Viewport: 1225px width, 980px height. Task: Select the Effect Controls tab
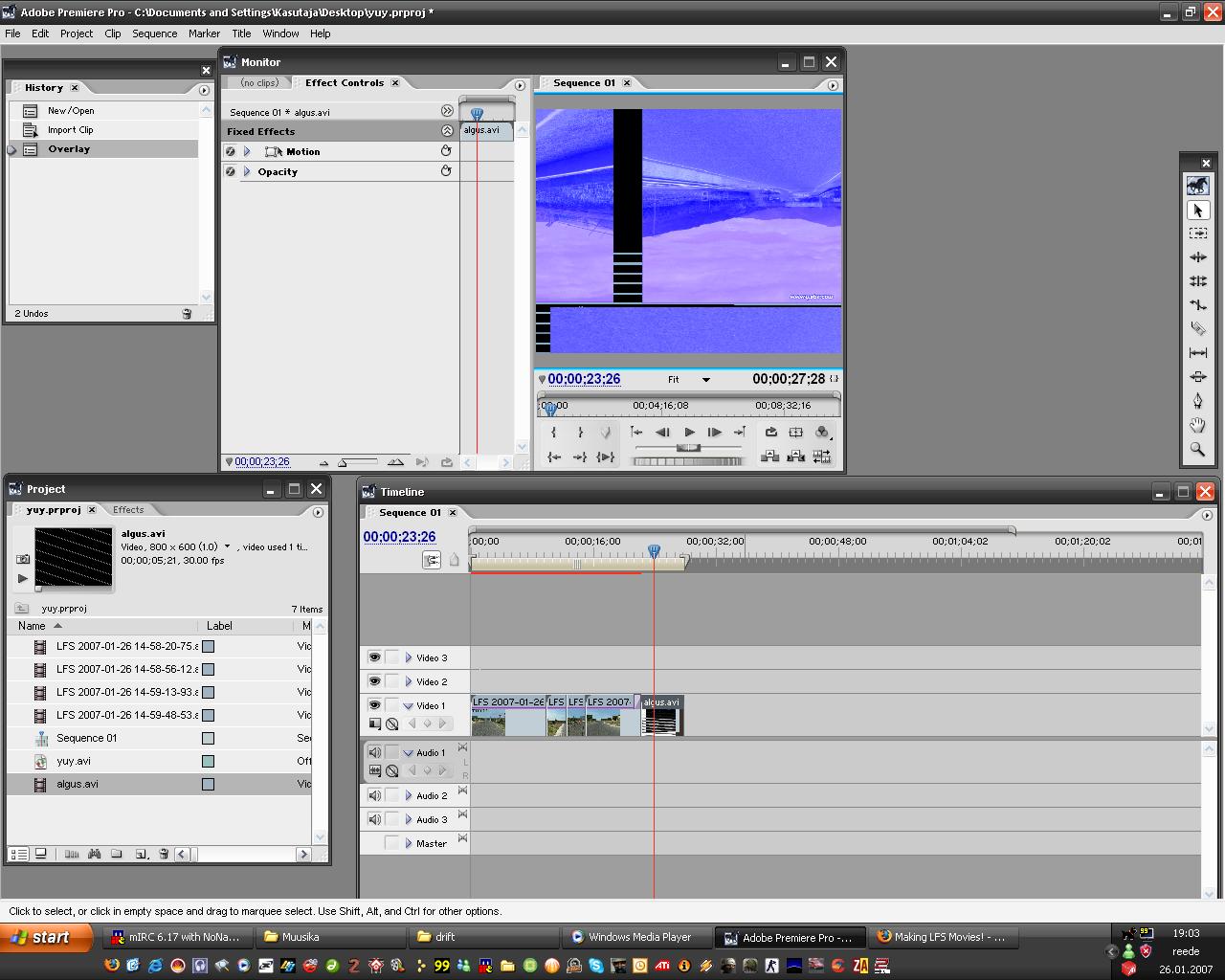pyautogui.click(x=345, y=83)
